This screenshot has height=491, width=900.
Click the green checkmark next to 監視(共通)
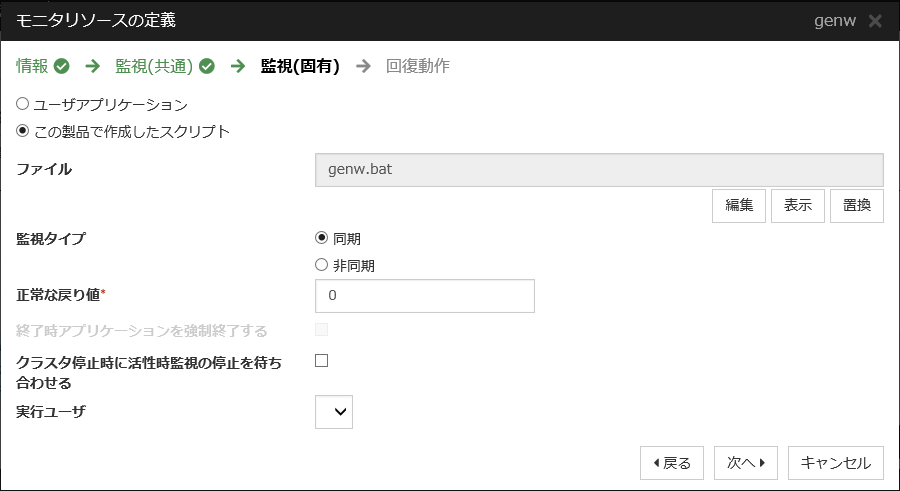pos(207,67)
